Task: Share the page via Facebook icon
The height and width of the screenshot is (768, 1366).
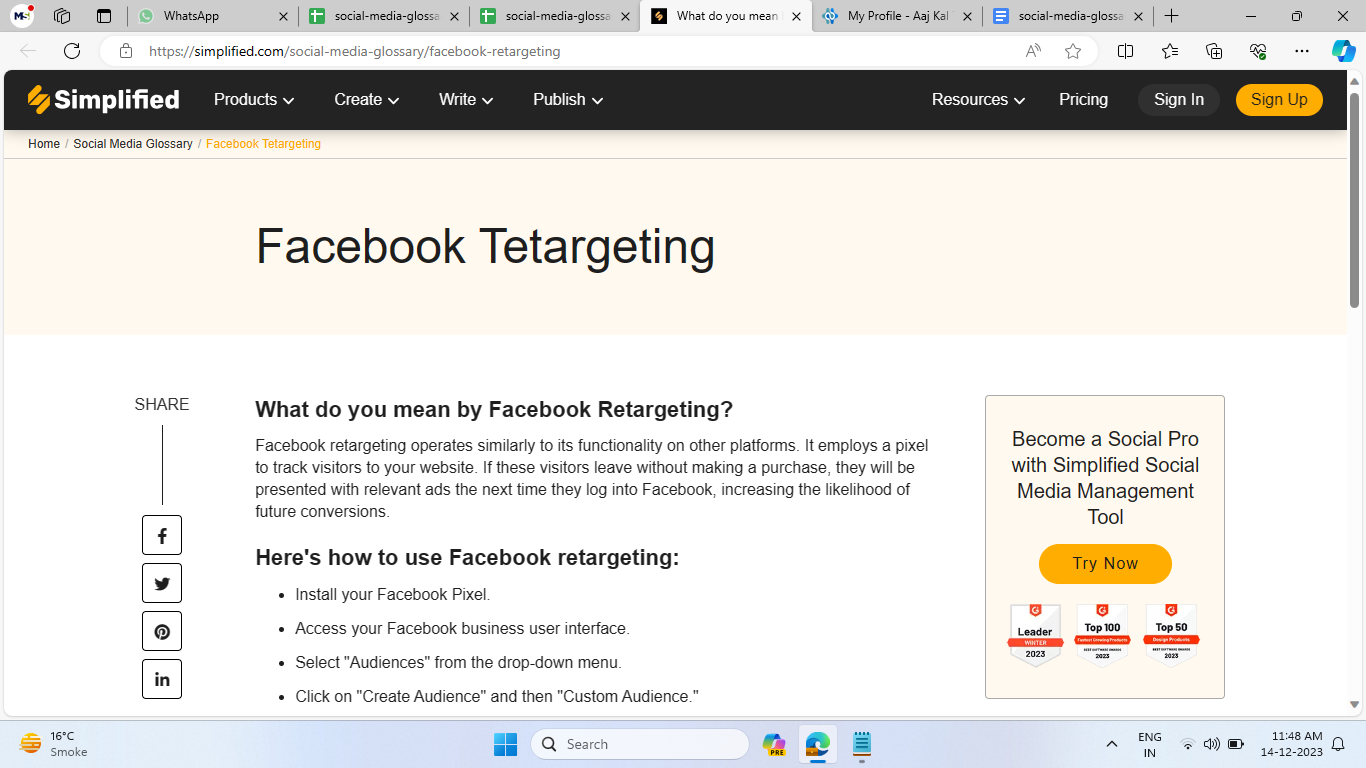Action: click(162, 535)
